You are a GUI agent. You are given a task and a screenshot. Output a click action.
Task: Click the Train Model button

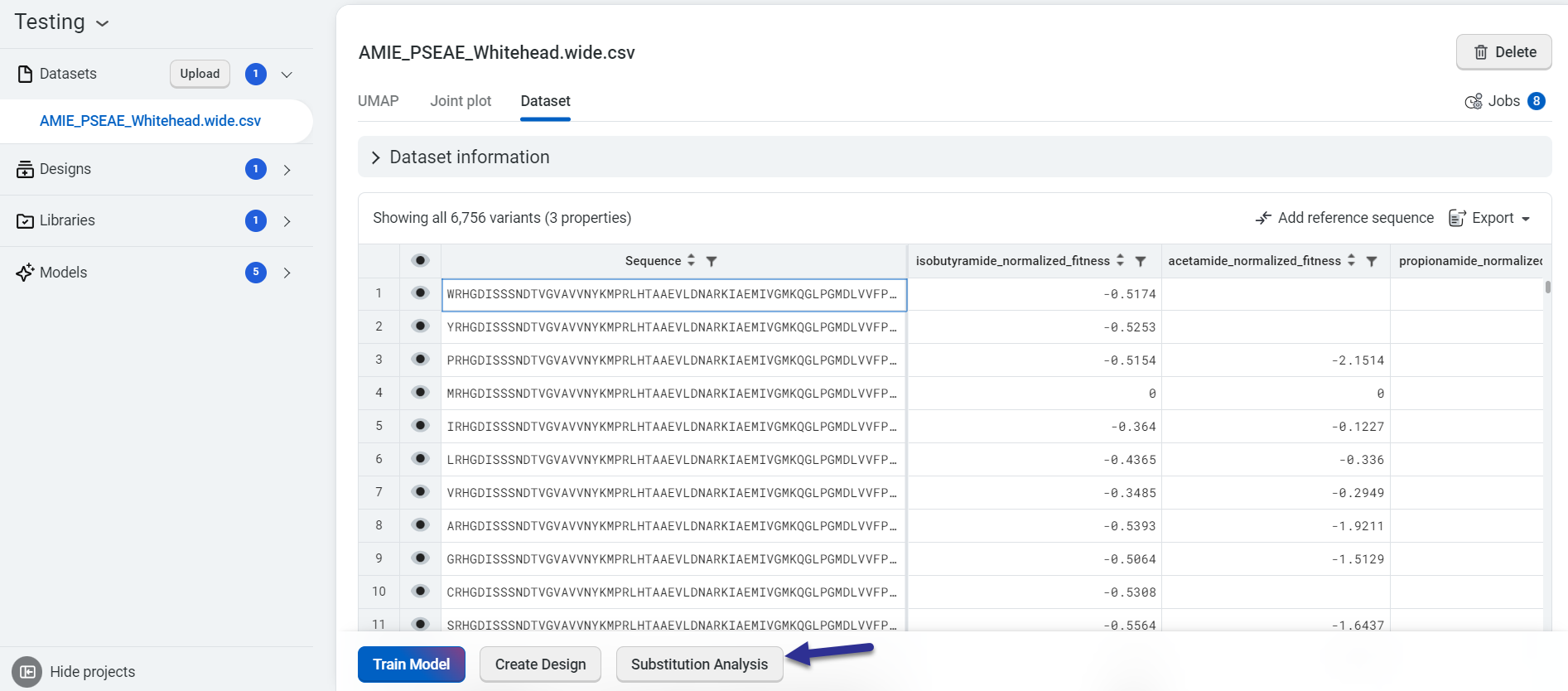[411, 664]
